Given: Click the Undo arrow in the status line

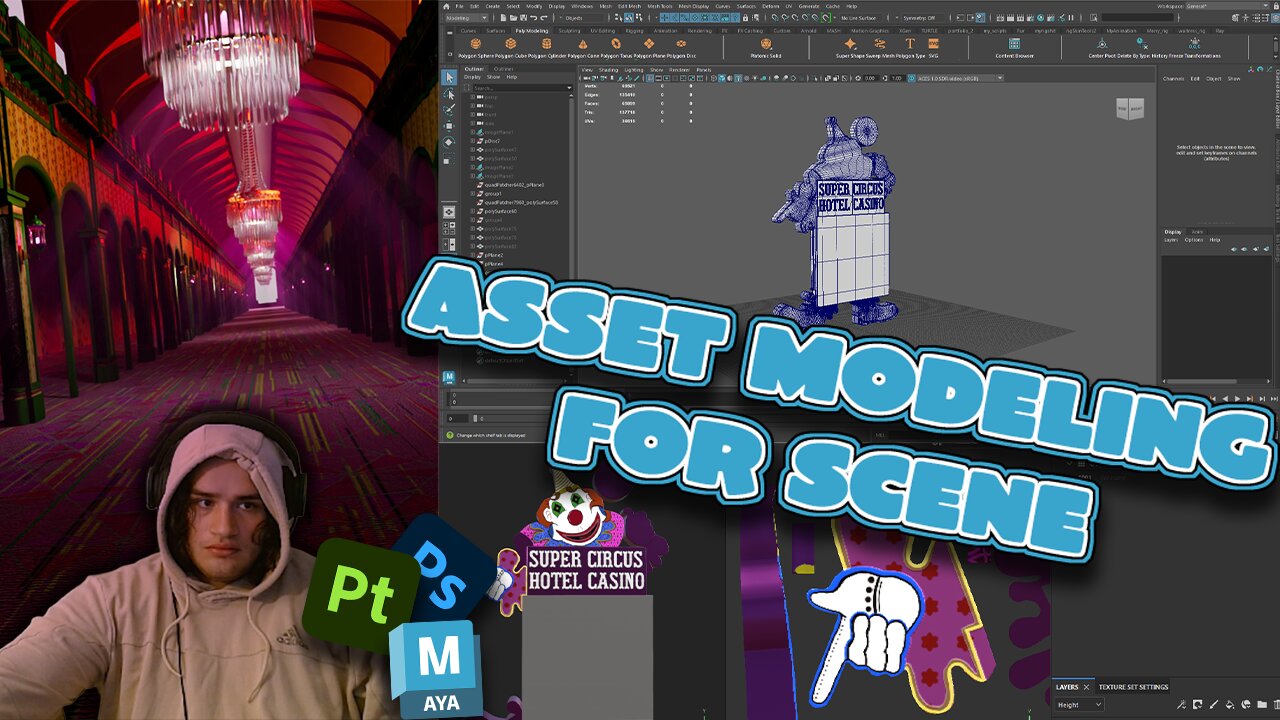Looking at the screenshot, I should click(x=533, y=18).
